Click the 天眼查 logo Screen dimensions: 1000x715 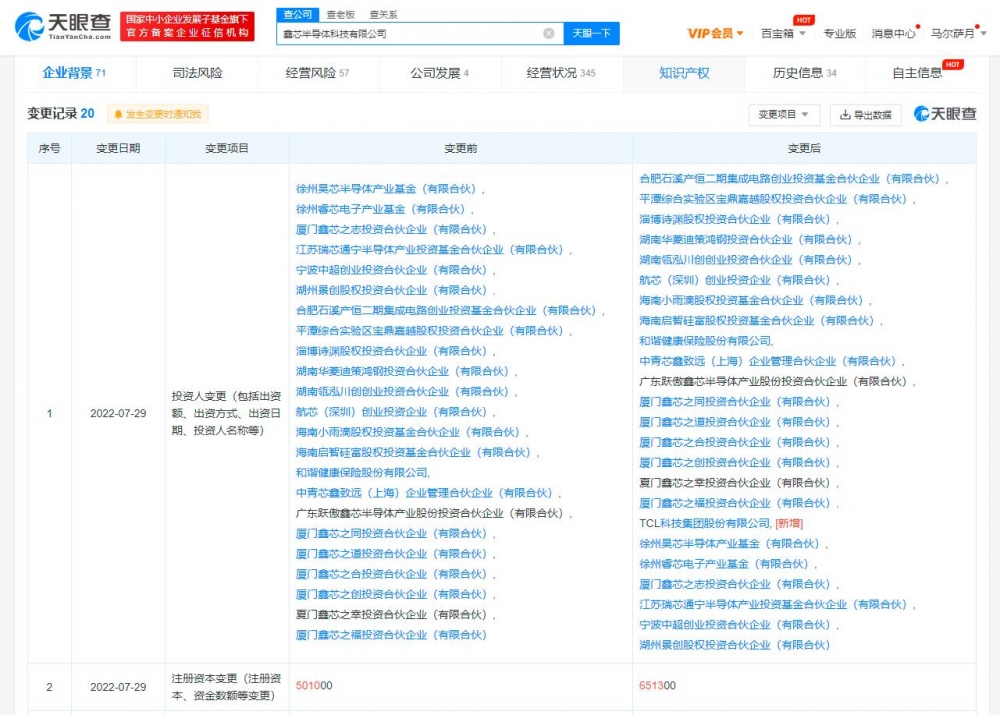tap(62, 26)
